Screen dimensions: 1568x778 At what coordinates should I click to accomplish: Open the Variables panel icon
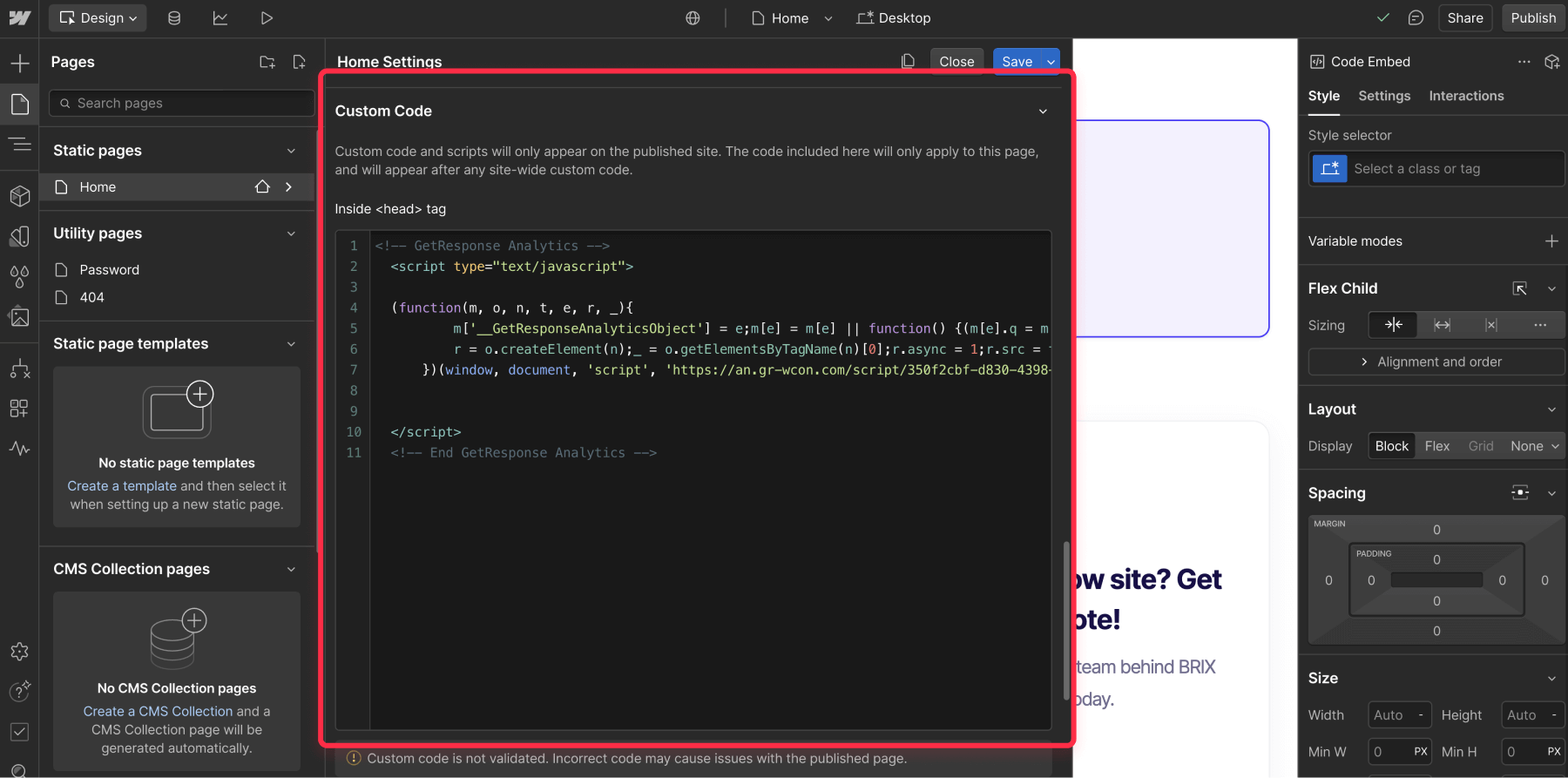click(x=19, y=236)
